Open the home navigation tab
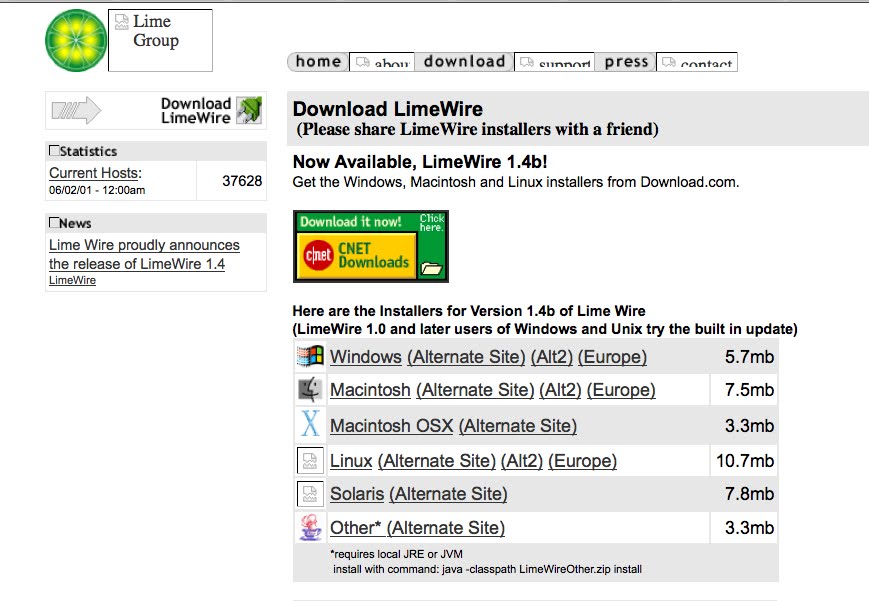Screen dimensions: 869x601 click(x=318, y=62)
